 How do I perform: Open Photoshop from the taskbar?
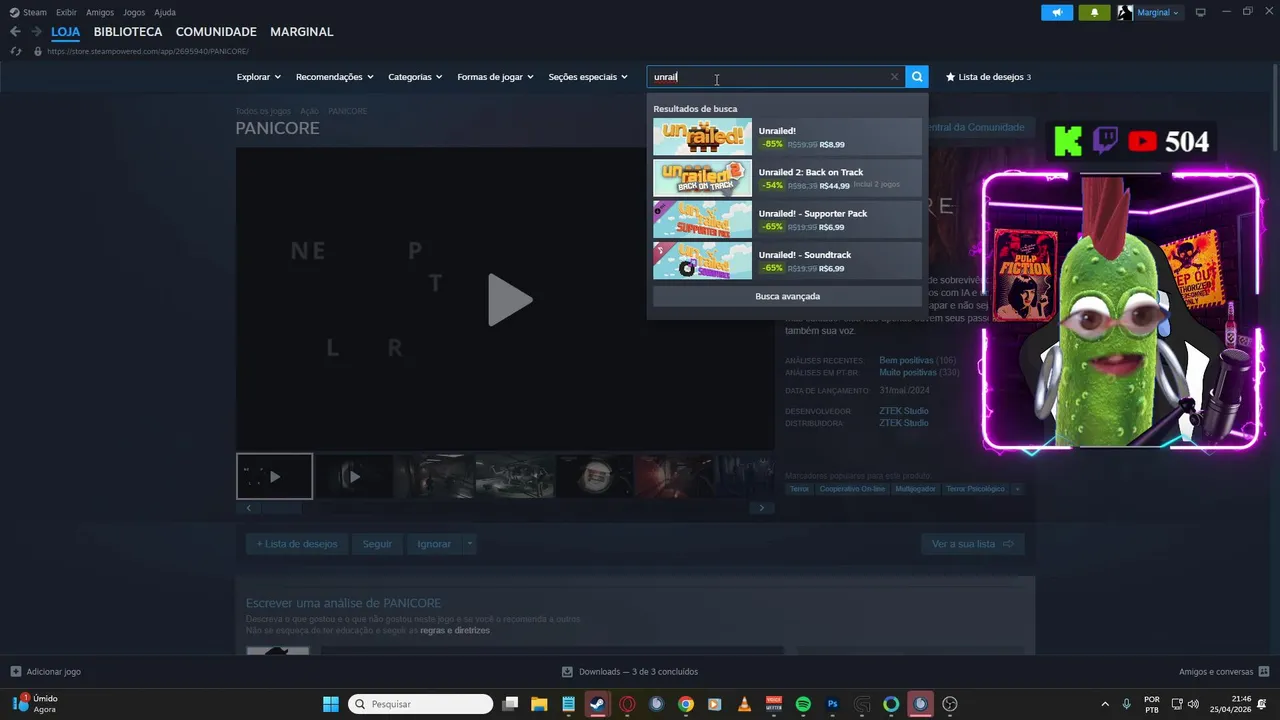(x=832, y=704)
